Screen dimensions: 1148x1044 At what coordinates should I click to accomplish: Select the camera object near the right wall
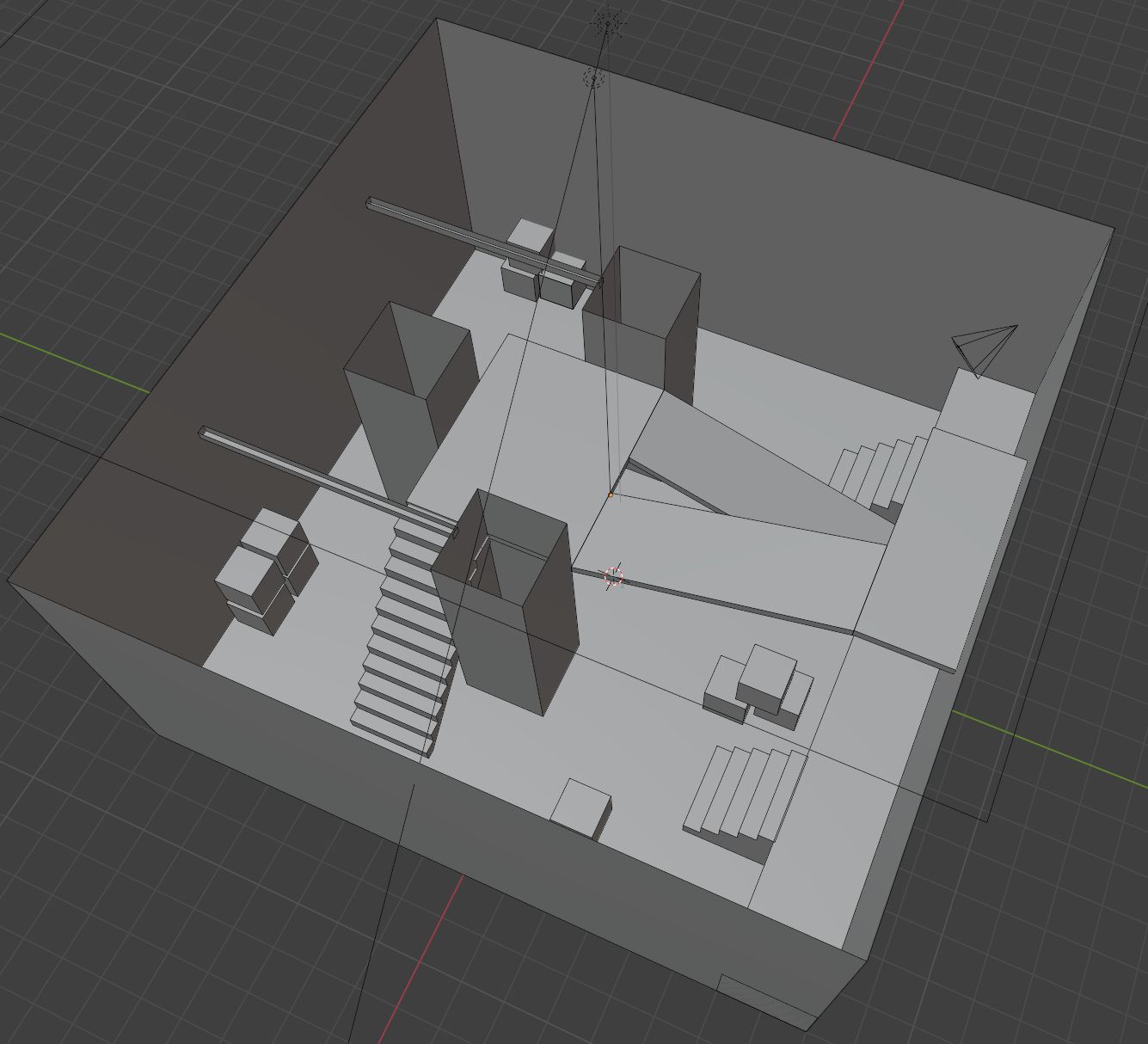pos(985,347)
